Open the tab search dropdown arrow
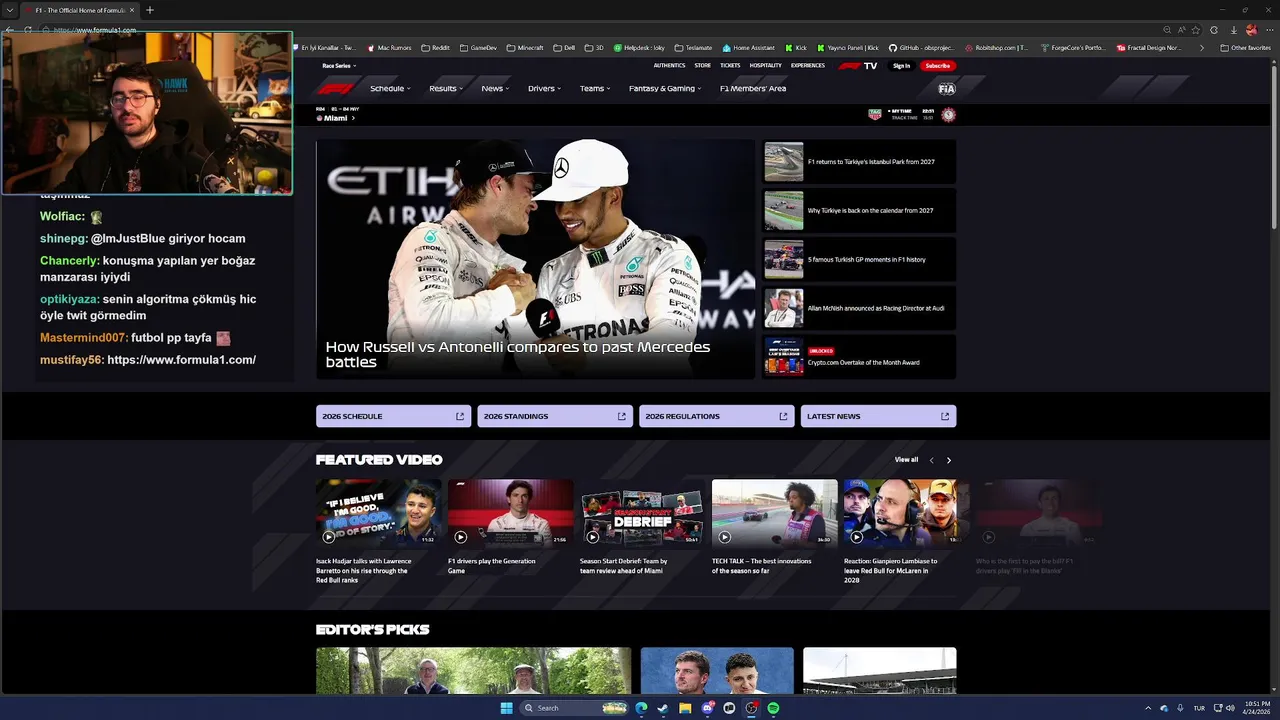The width and height of the screenshot is (1280, 720). (x=9, y=10)
